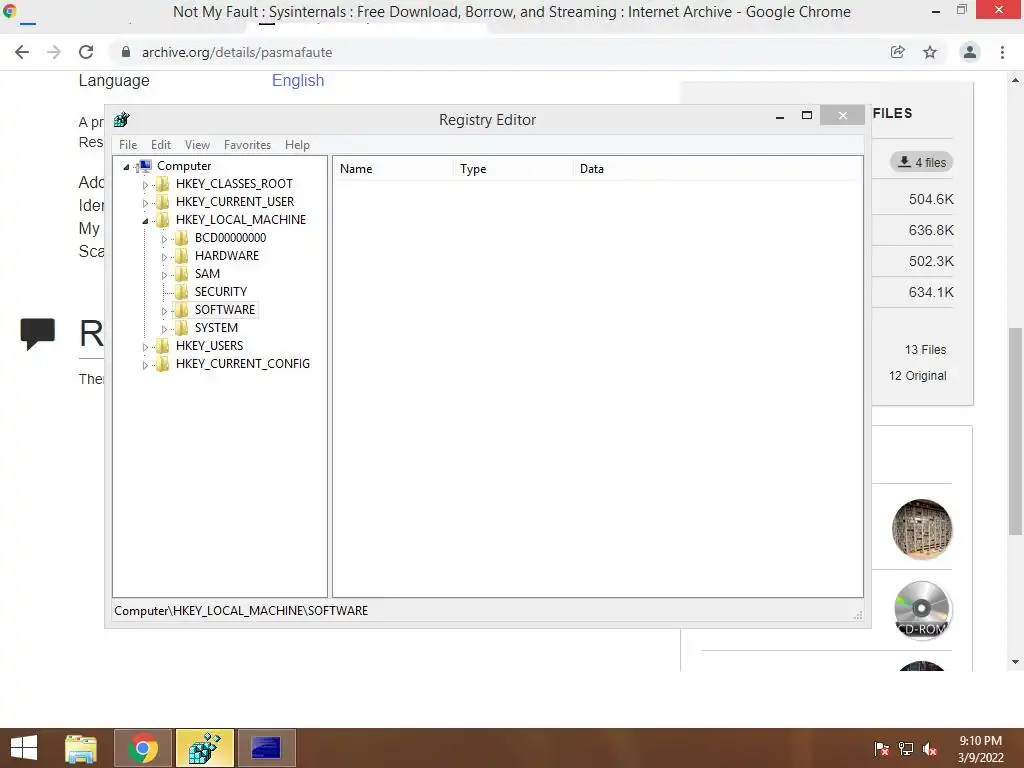Click the Name column header

pos(392,168)
